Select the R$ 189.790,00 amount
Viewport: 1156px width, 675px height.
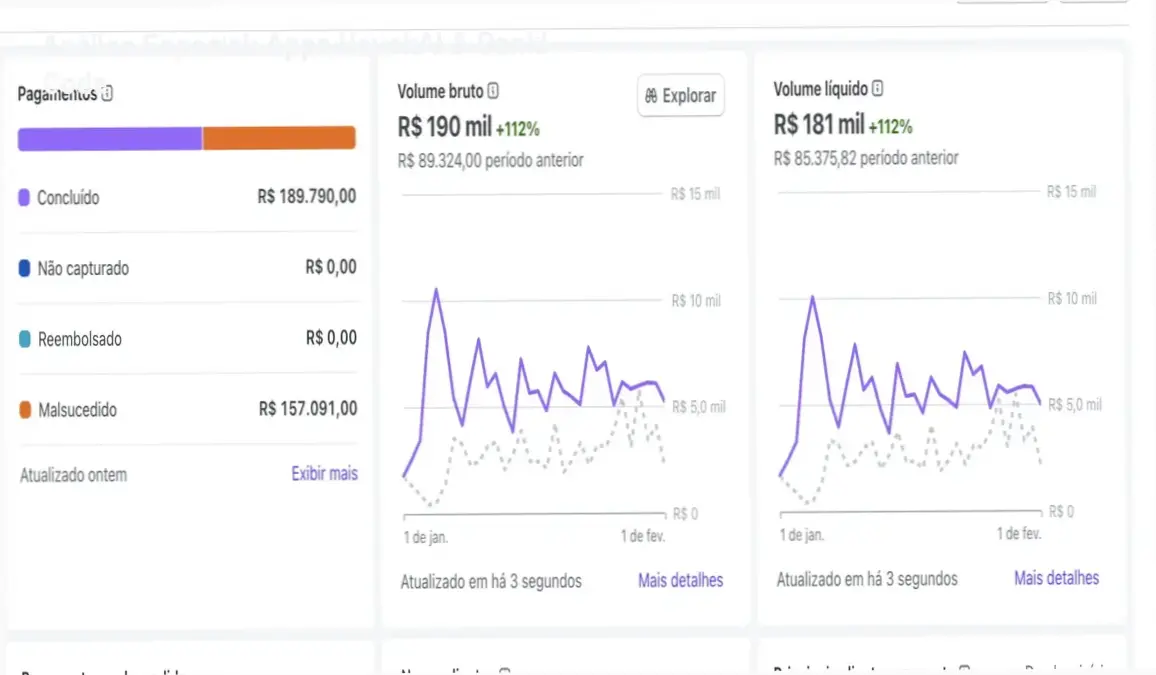point(307,196)
